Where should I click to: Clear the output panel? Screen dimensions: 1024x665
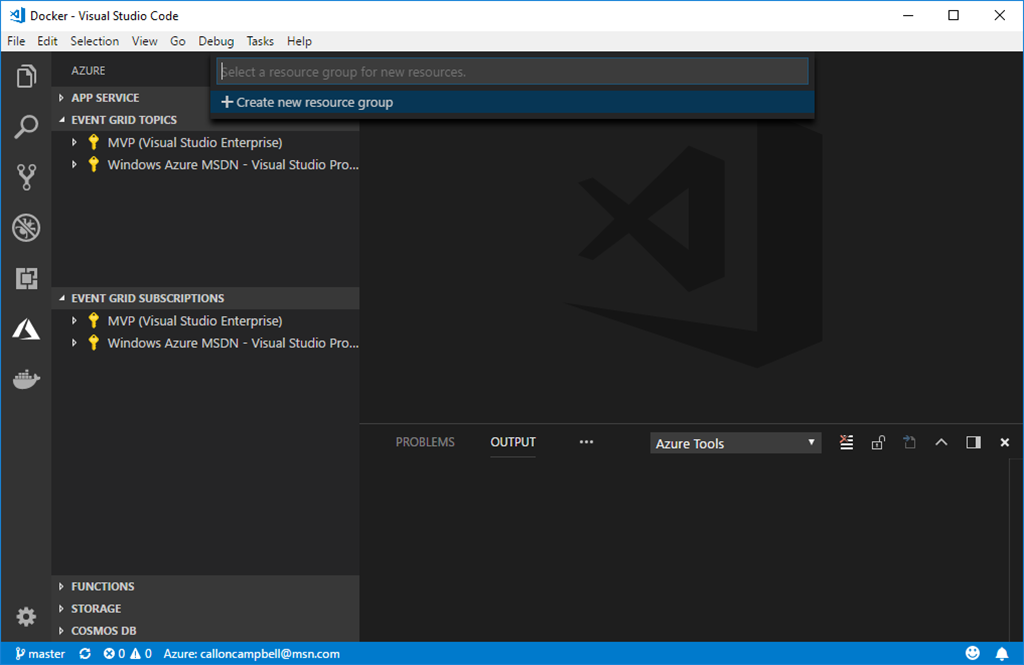(x=846, y=443)
